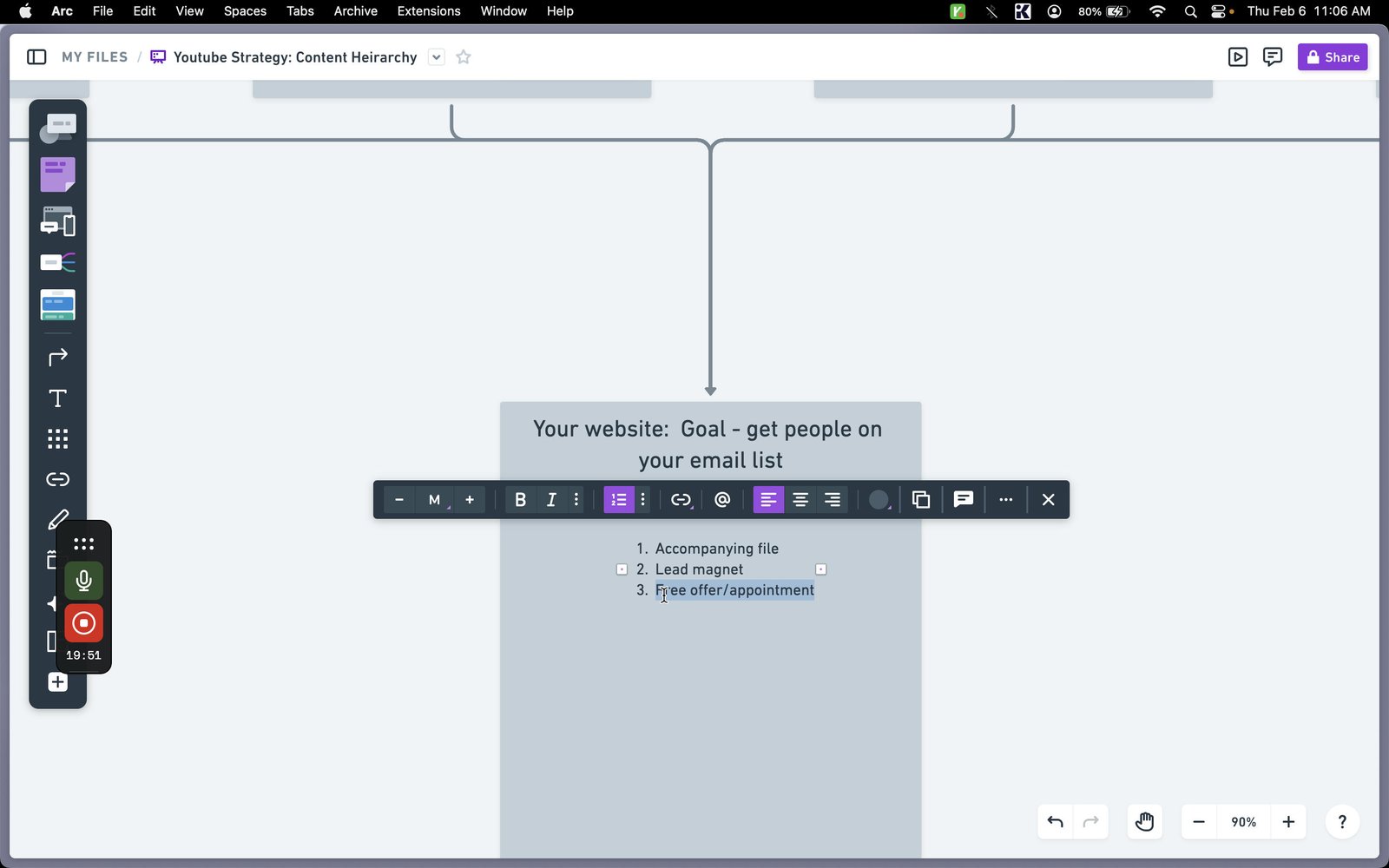Image resolution: width=1389 pixels, height=868 pixels.
Task: Open comments panel in header
Action: click(1273, 57)
